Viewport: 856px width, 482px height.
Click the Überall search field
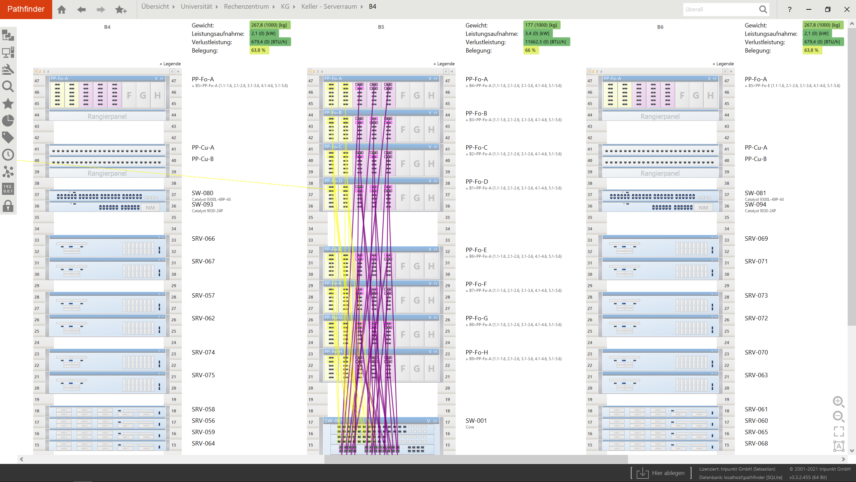718,9
